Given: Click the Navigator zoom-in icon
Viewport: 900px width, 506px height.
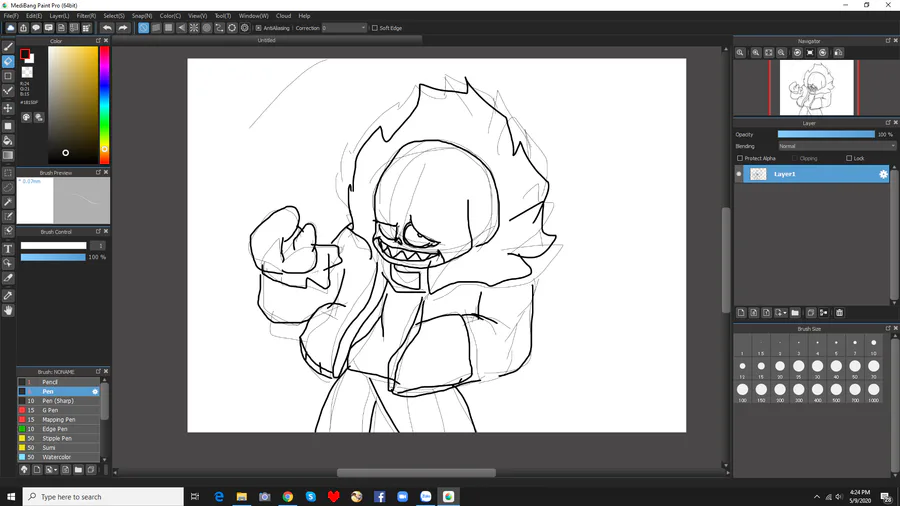Looking at the screenshot, I should tap(756, 52).
